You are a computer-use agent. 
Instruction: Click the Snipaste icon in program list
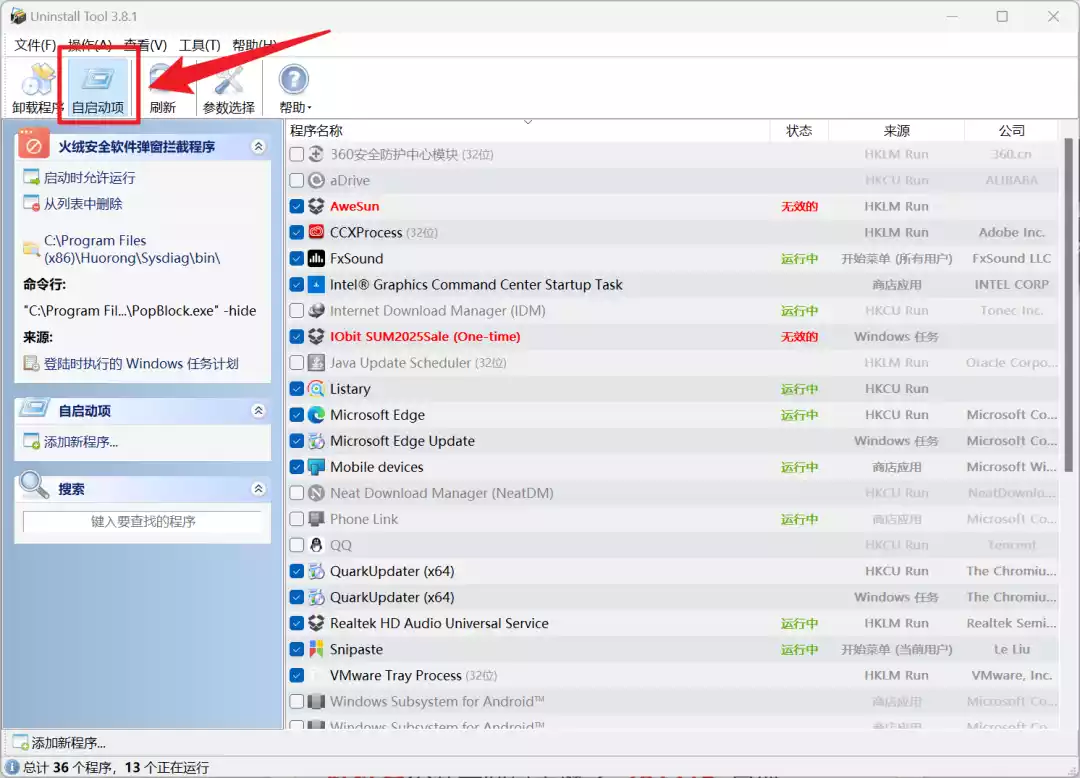click(316, 649)
